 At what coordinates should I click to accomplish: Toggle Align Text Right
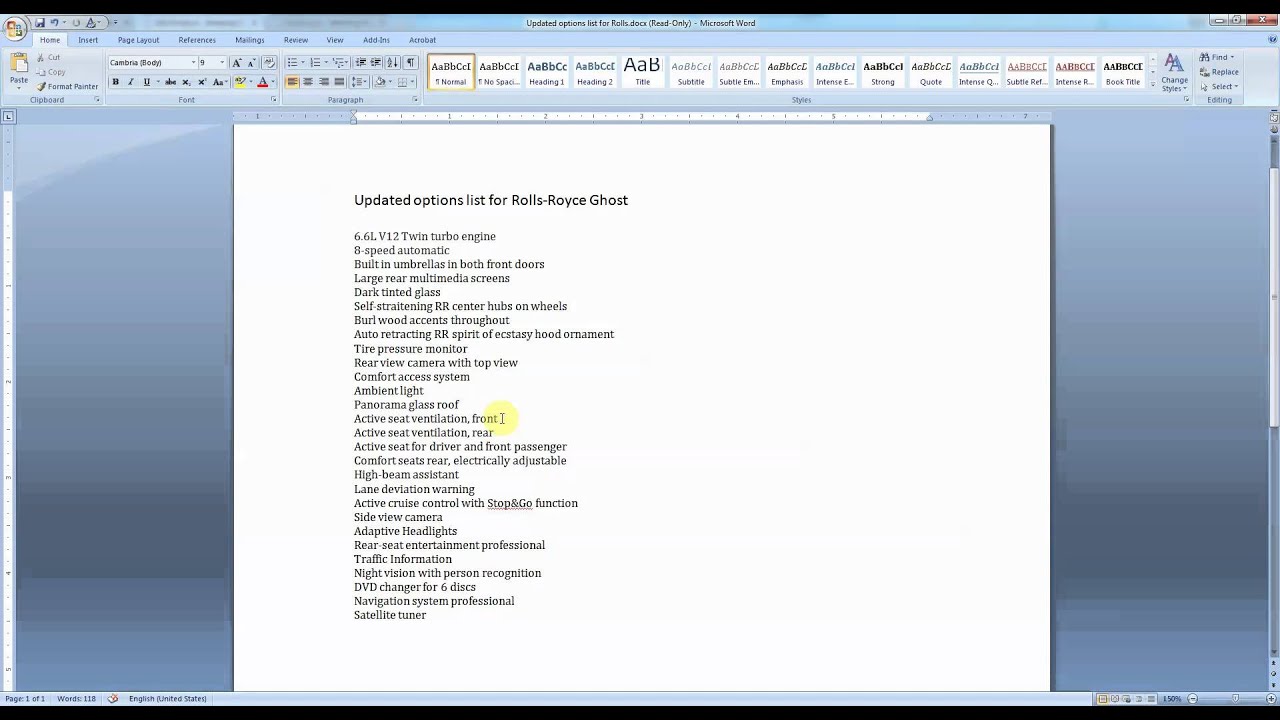(x=323, y=82)
